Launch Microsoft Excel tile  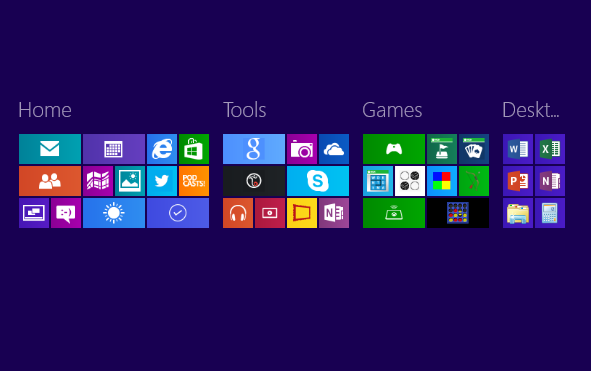550,149
